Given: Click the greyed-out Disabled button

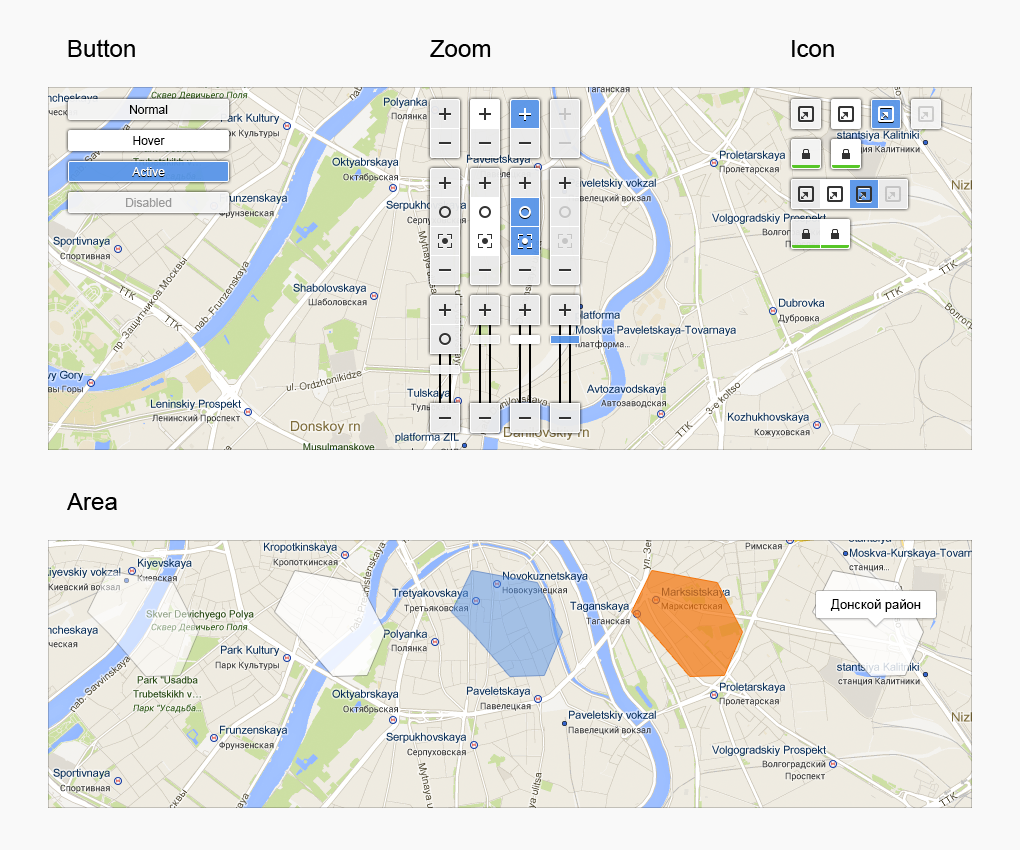Looking at the screenshot, I should coord(148,203).
